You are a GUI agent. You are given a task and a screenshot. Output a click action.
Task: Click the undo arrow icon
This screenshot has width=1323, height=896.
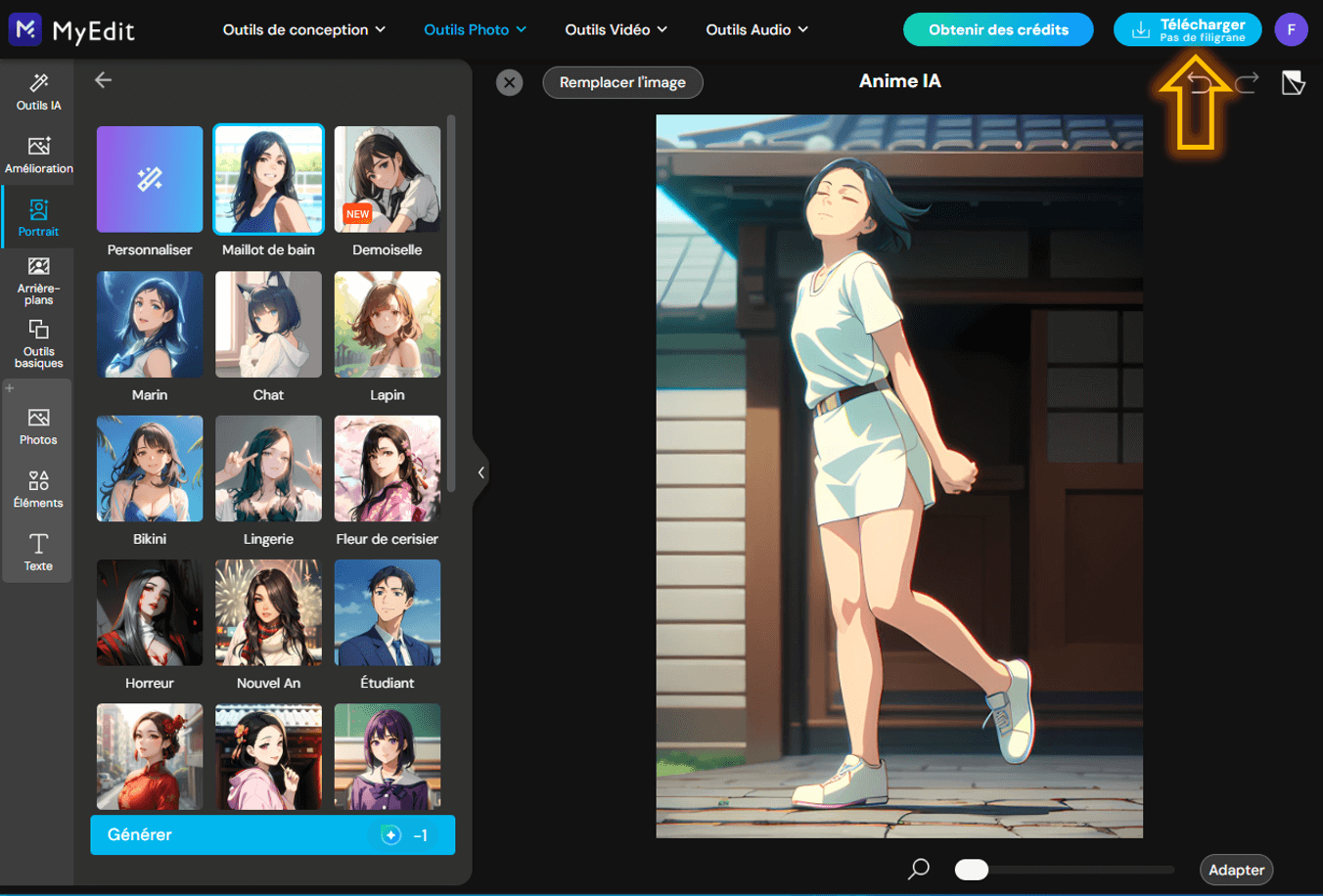[1199, 83]
